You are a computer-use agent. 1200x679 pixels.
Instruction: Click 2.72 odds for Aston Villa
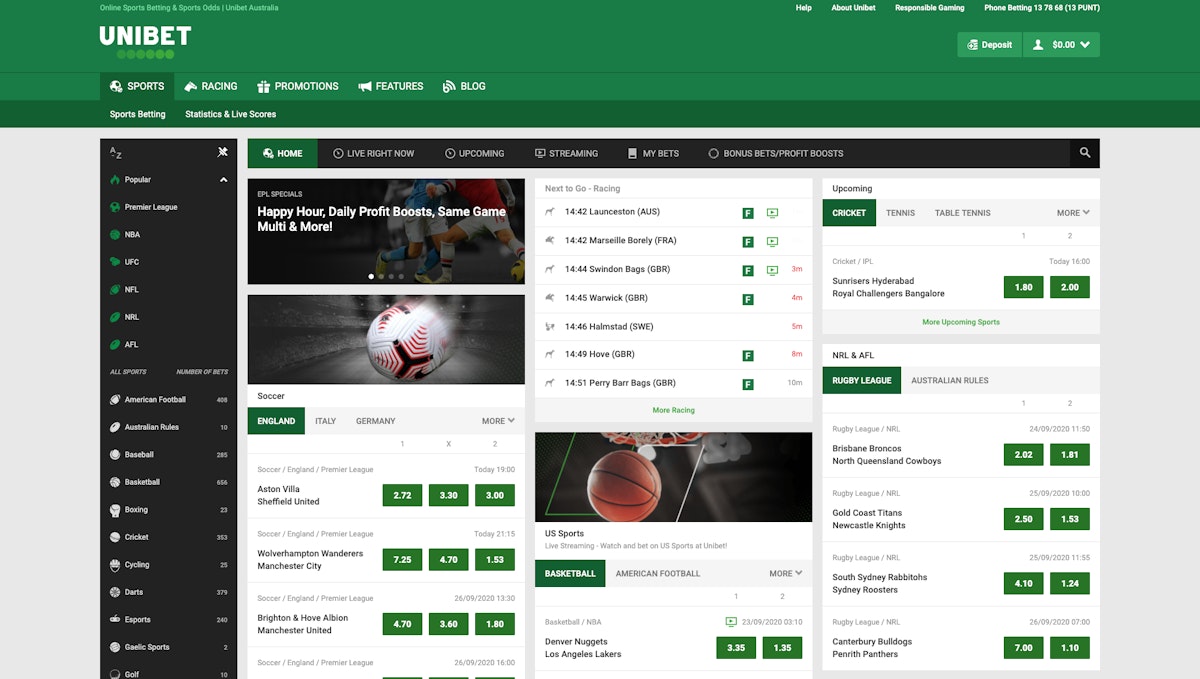[x=402, y=495]
